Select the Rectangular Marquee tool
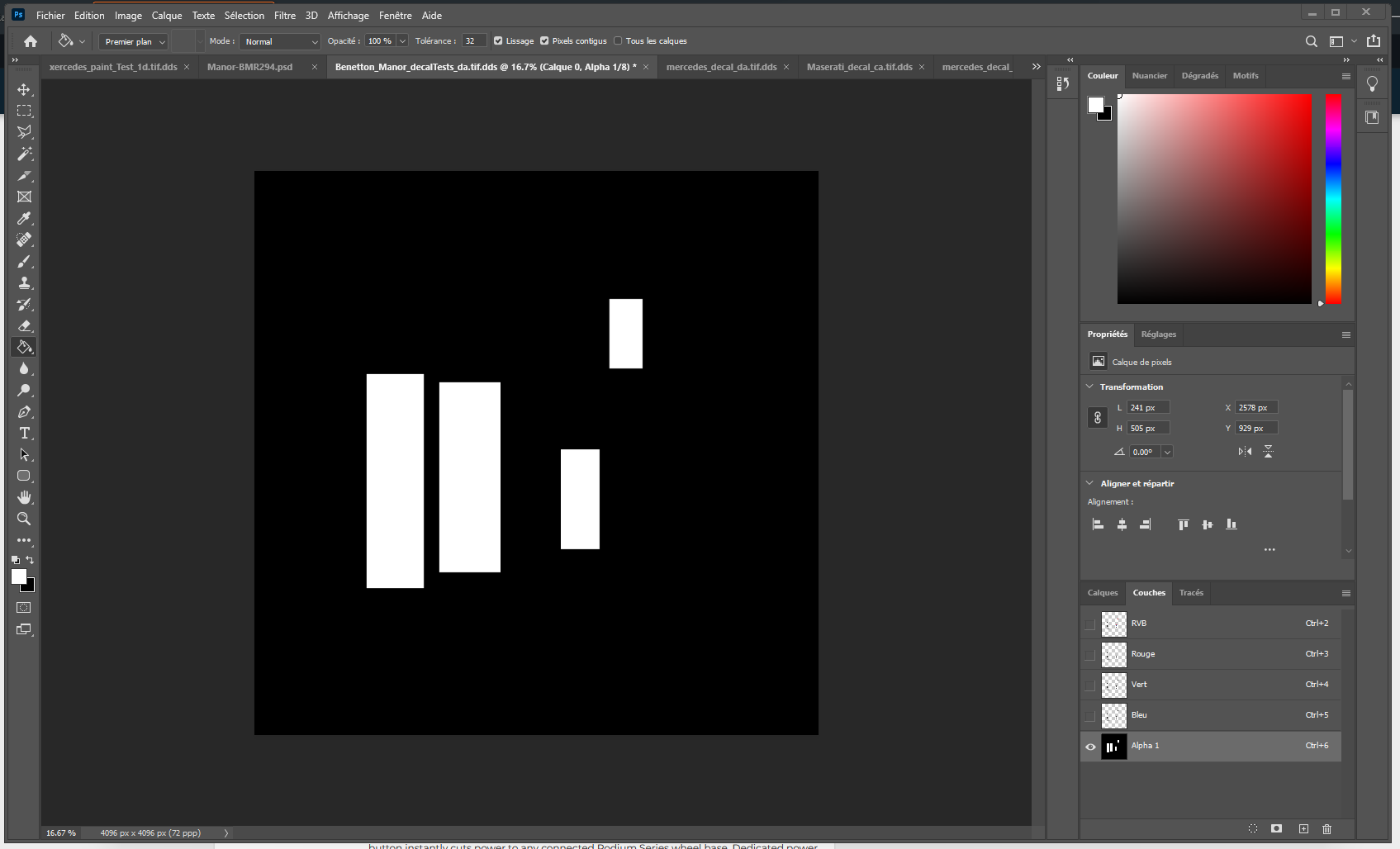Viewport: 1400px width, 849px height. pos(24,111)
